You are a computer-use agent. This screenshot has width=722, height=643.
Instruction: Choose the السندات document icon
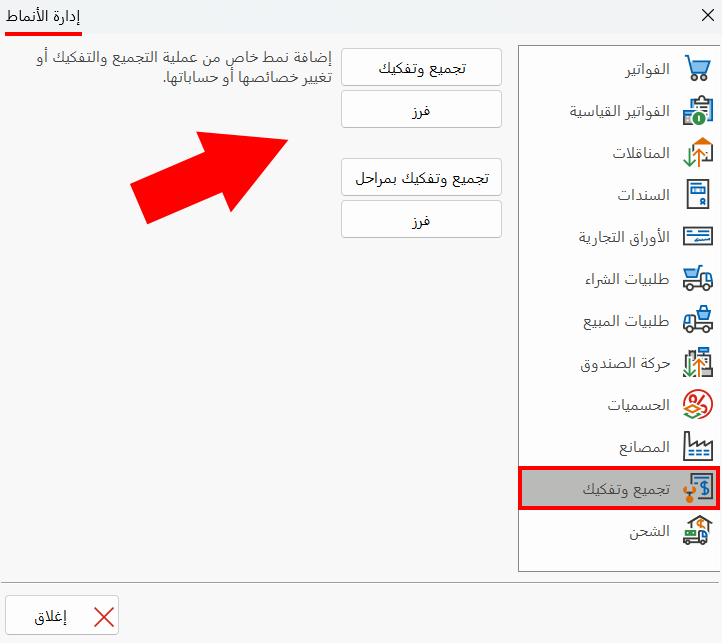click(x=698, y=194)
